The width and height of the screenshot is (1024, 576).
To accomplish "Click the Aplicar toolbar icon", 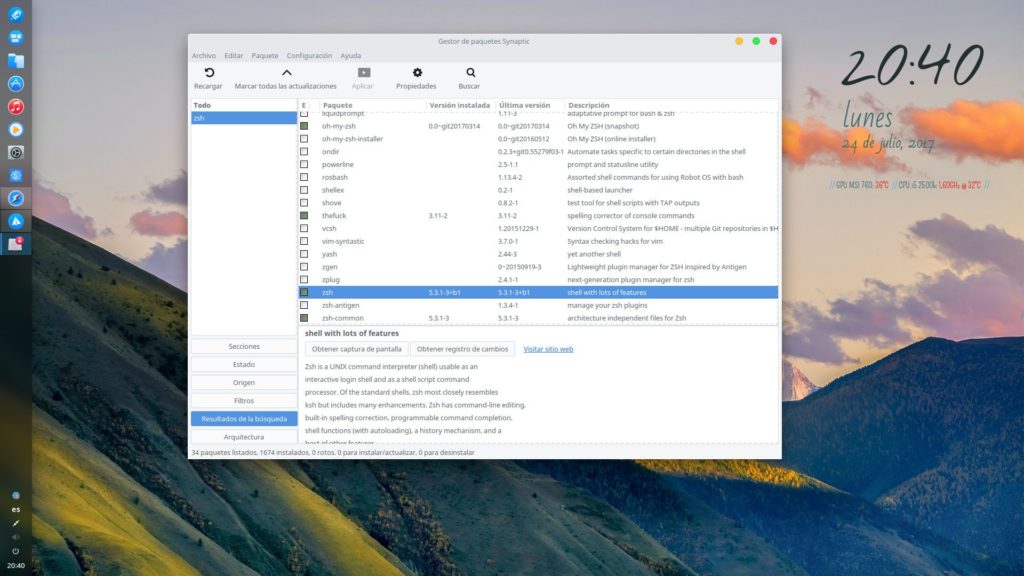I will (x=363, y=73).
